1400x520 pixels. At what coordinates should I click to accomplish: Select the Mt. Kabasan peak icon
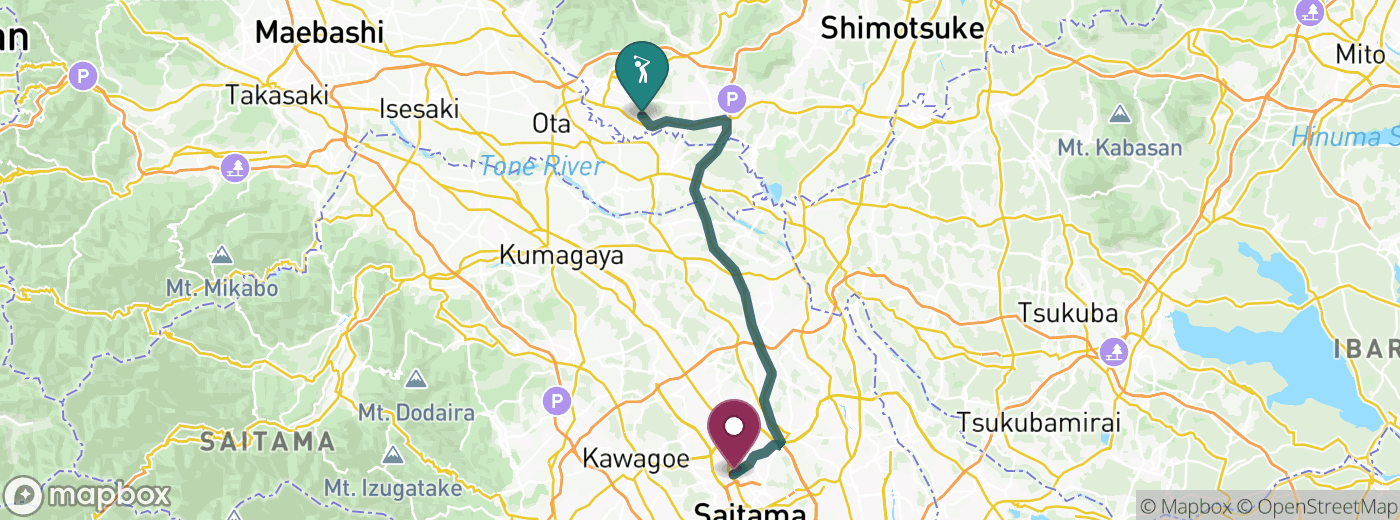1119,115
